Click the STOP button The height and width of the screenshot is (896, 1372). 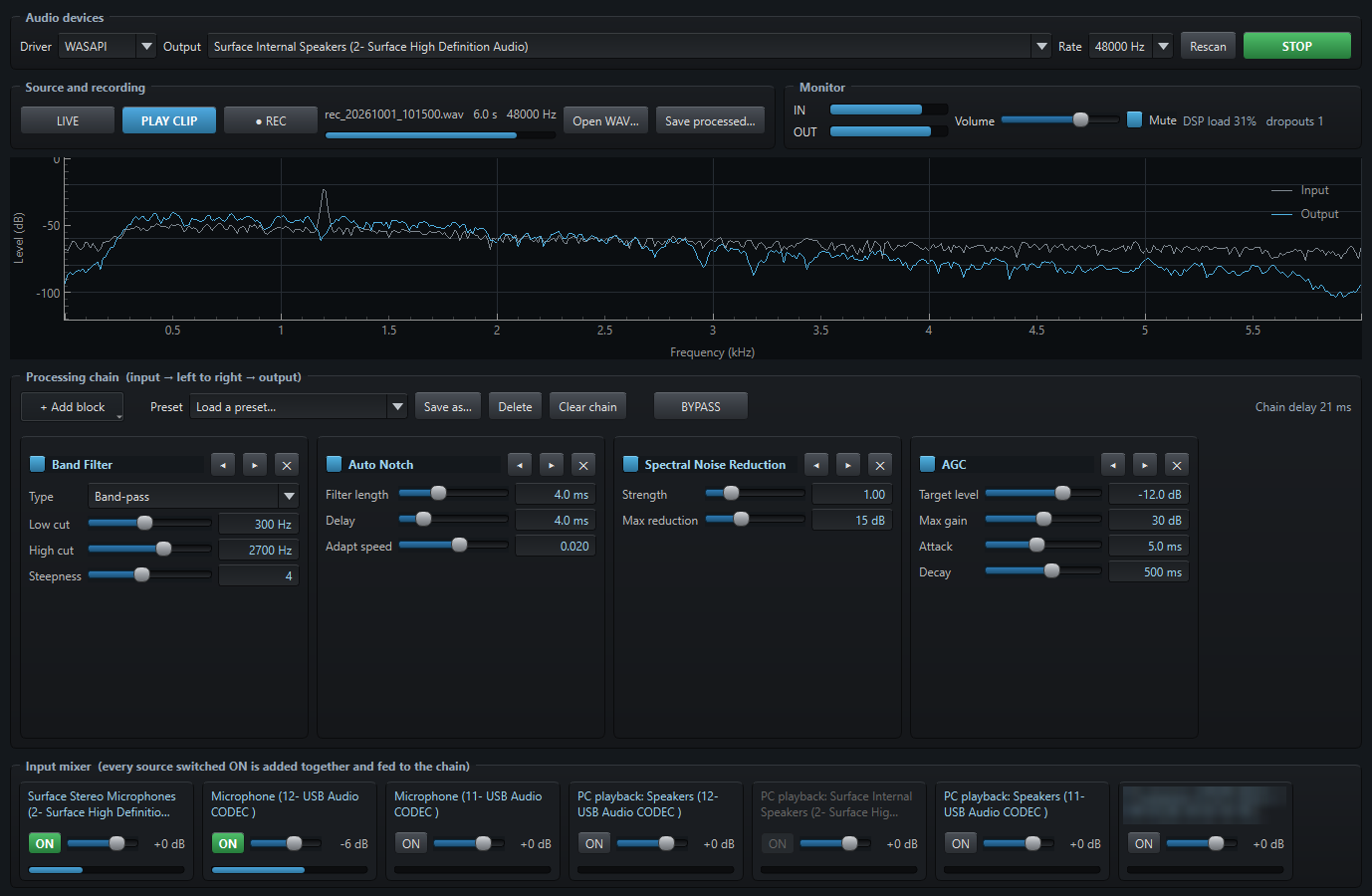(x=1297, y=46)
